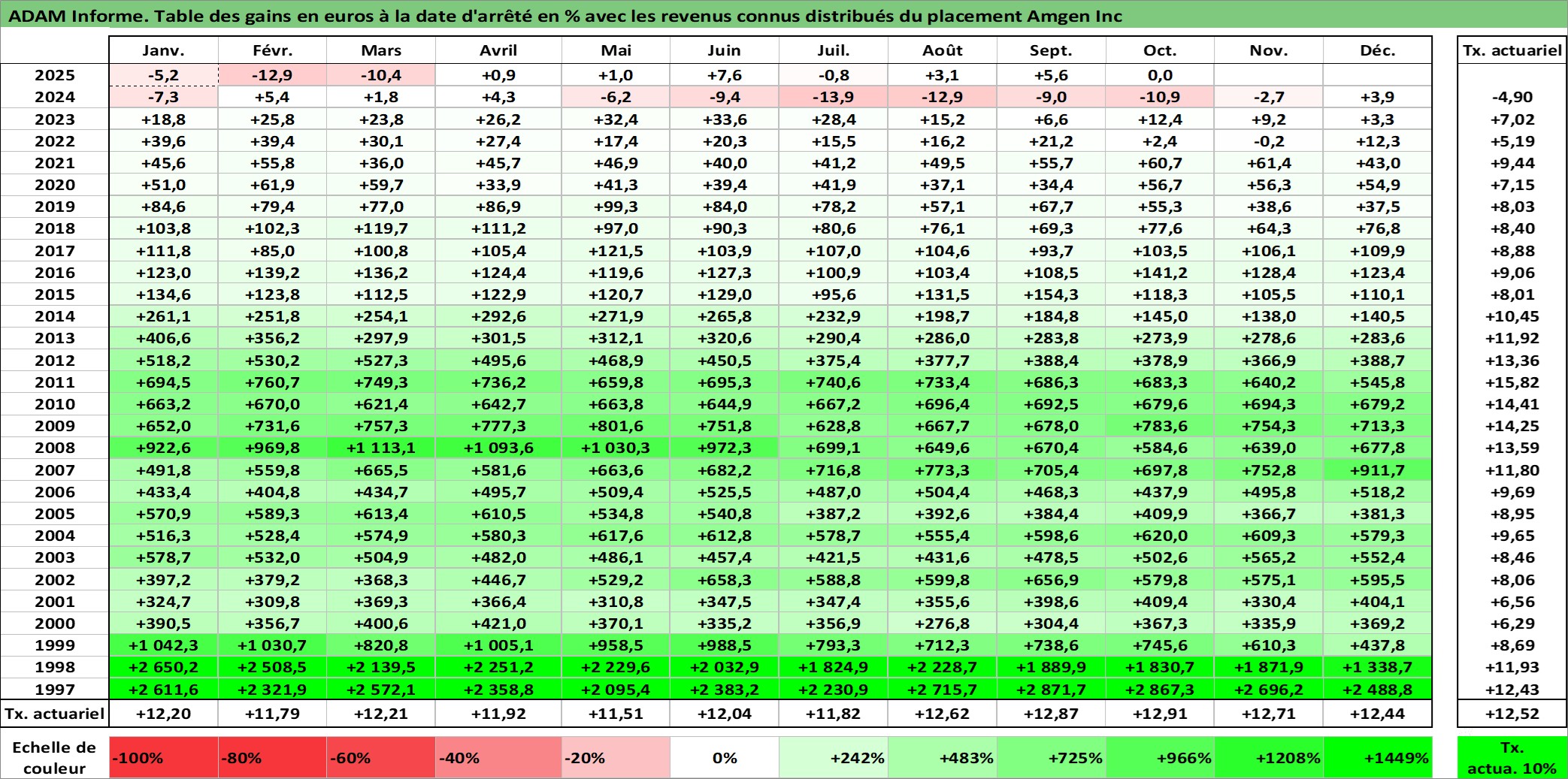Select the 2025 row label
The height and width of the screenshot is (779, 1568).
(55, 75)
